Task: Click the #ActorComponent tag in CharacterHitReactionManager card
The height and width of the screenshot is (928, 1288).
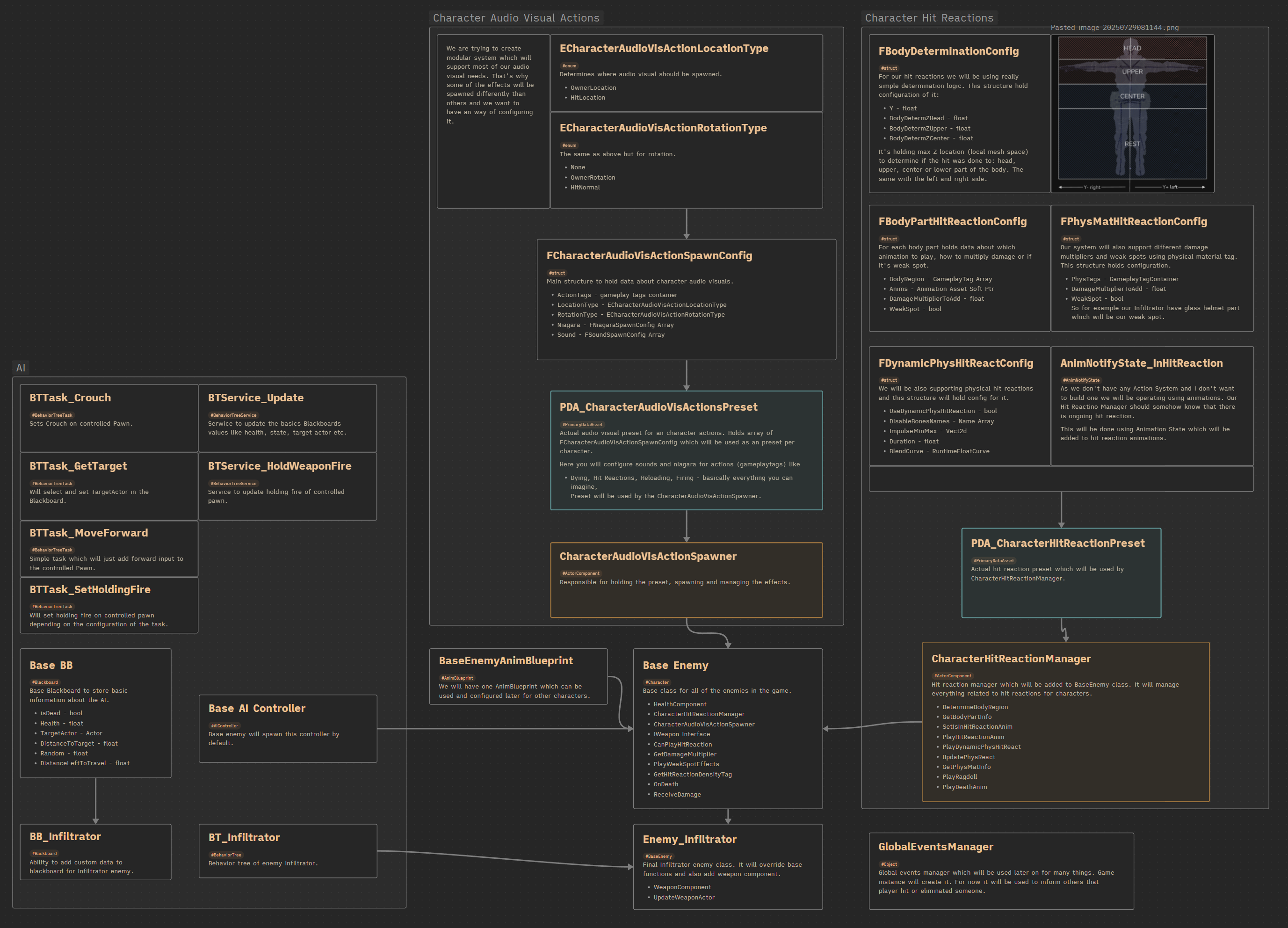Action: tap(952, 676)
